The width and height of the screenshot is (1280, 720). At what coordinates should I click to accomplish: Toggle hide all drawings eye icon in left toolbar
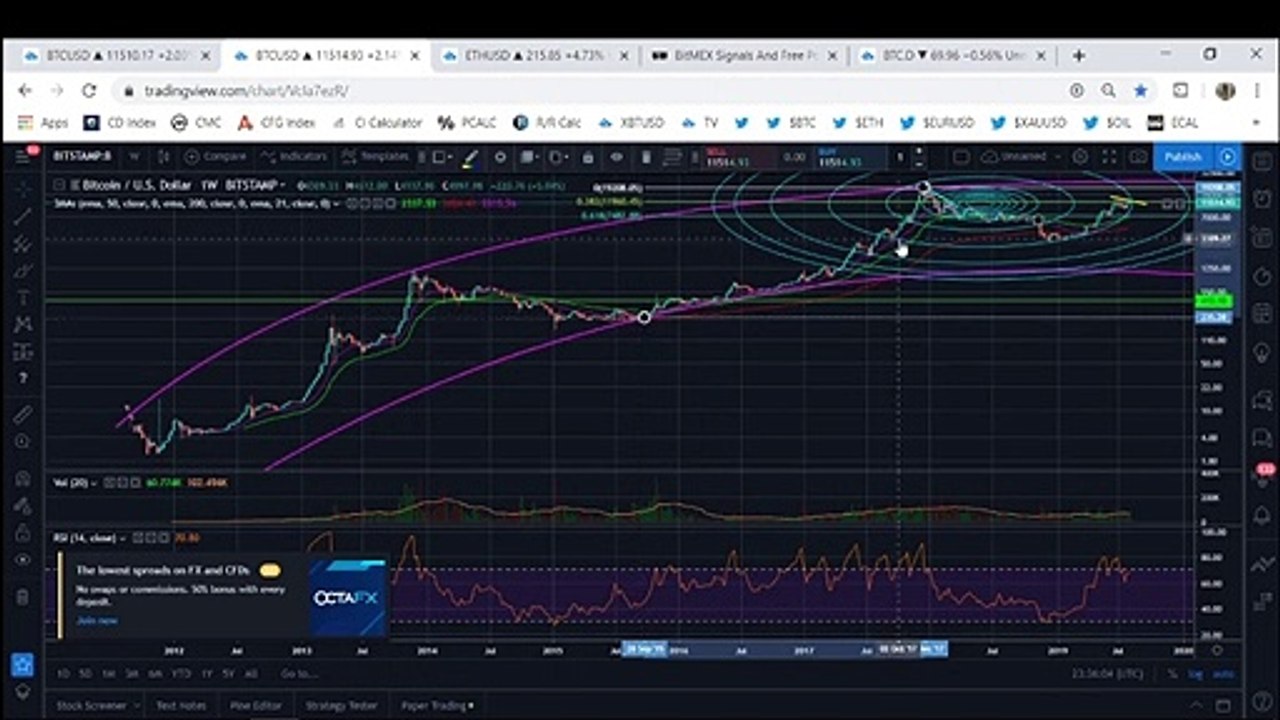[x=22, y=561]
